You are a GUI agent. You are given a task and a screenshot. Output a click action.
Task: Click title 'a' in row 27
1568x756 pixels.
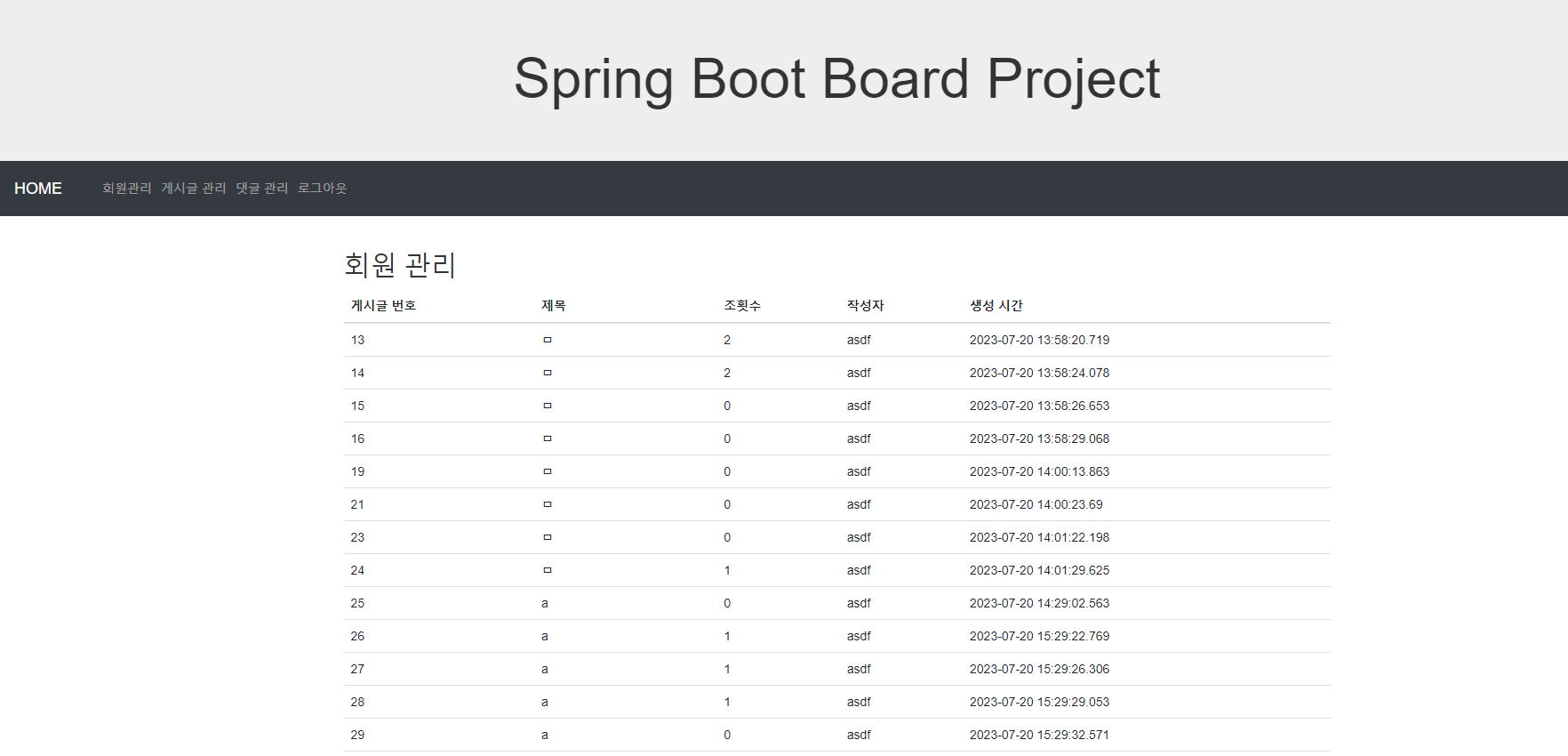tap(545, 669)
